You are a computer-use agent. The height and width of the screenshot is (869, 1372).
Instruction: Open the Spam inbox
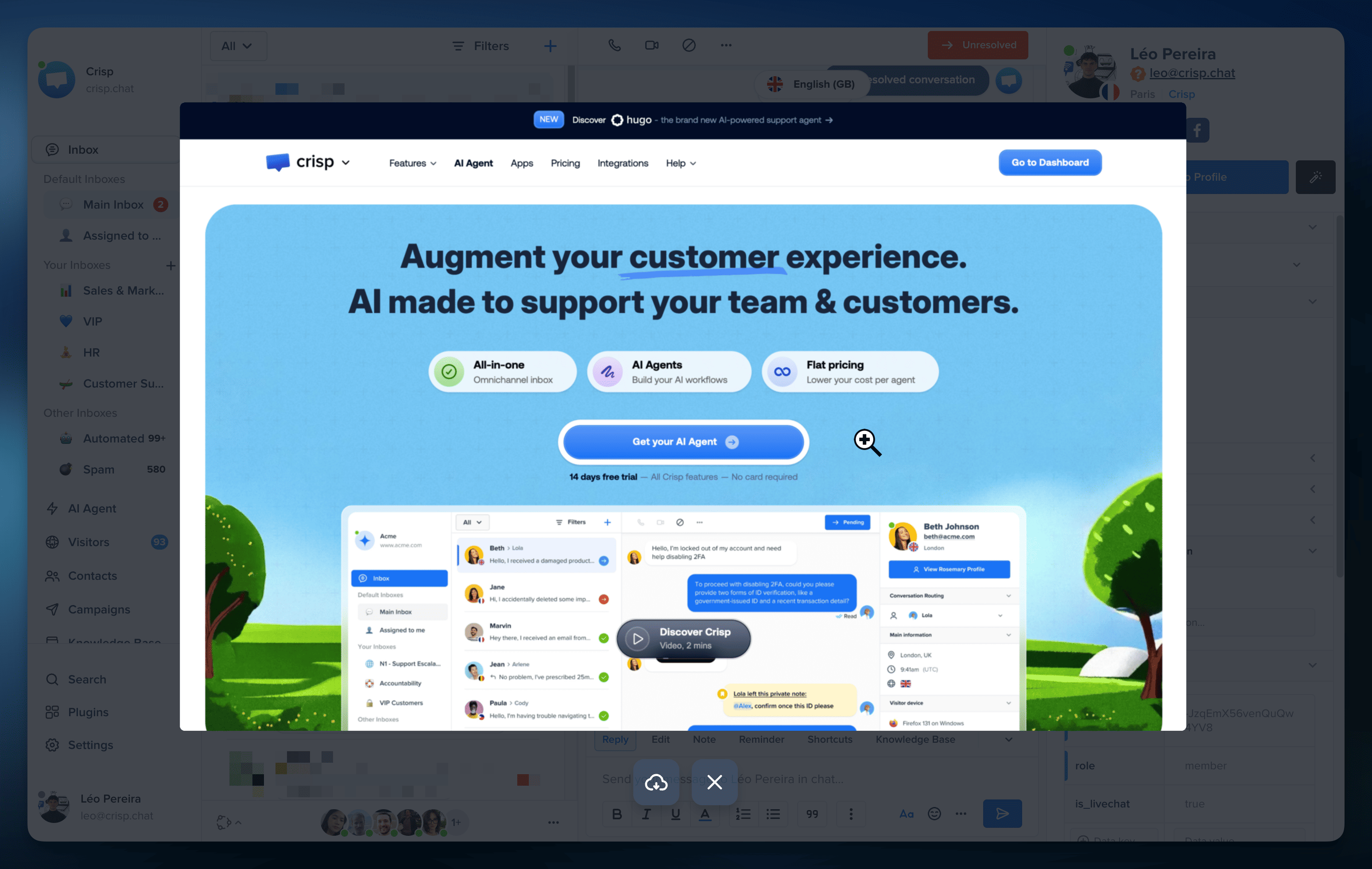pos(112,469)
